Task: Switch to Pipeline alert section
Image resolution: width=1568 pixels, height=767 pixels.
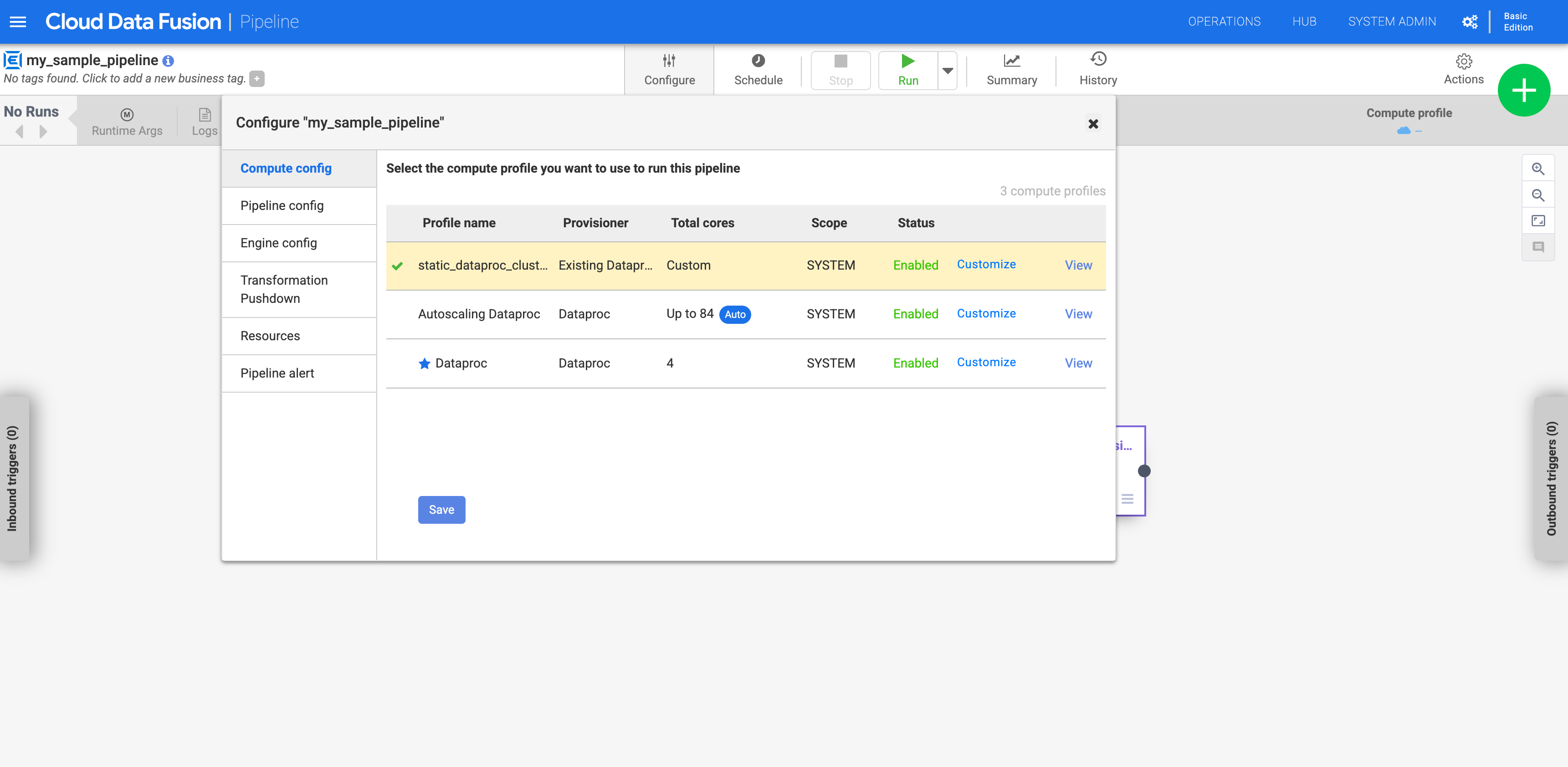Action: [278, 372]
